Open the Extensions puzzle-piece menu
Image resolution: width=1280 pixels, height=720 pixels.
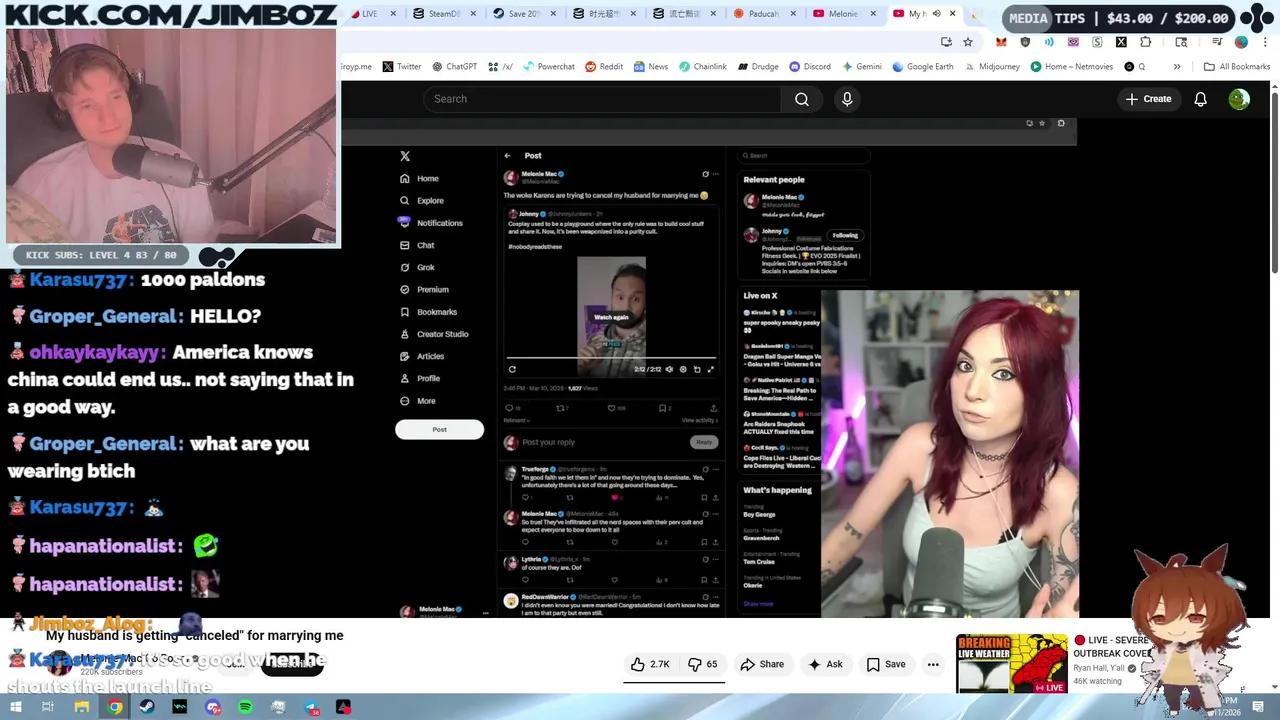pyautogui.click(x=1146, y=42)
